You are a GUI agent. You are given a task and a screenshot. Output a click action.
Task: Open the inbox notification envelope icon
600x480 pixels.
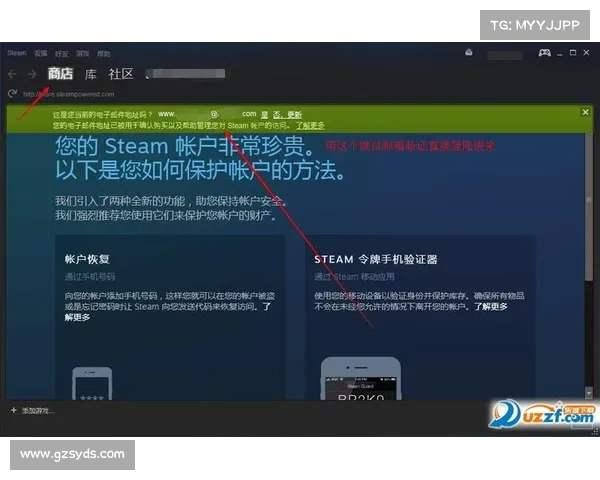click(469, 52)
